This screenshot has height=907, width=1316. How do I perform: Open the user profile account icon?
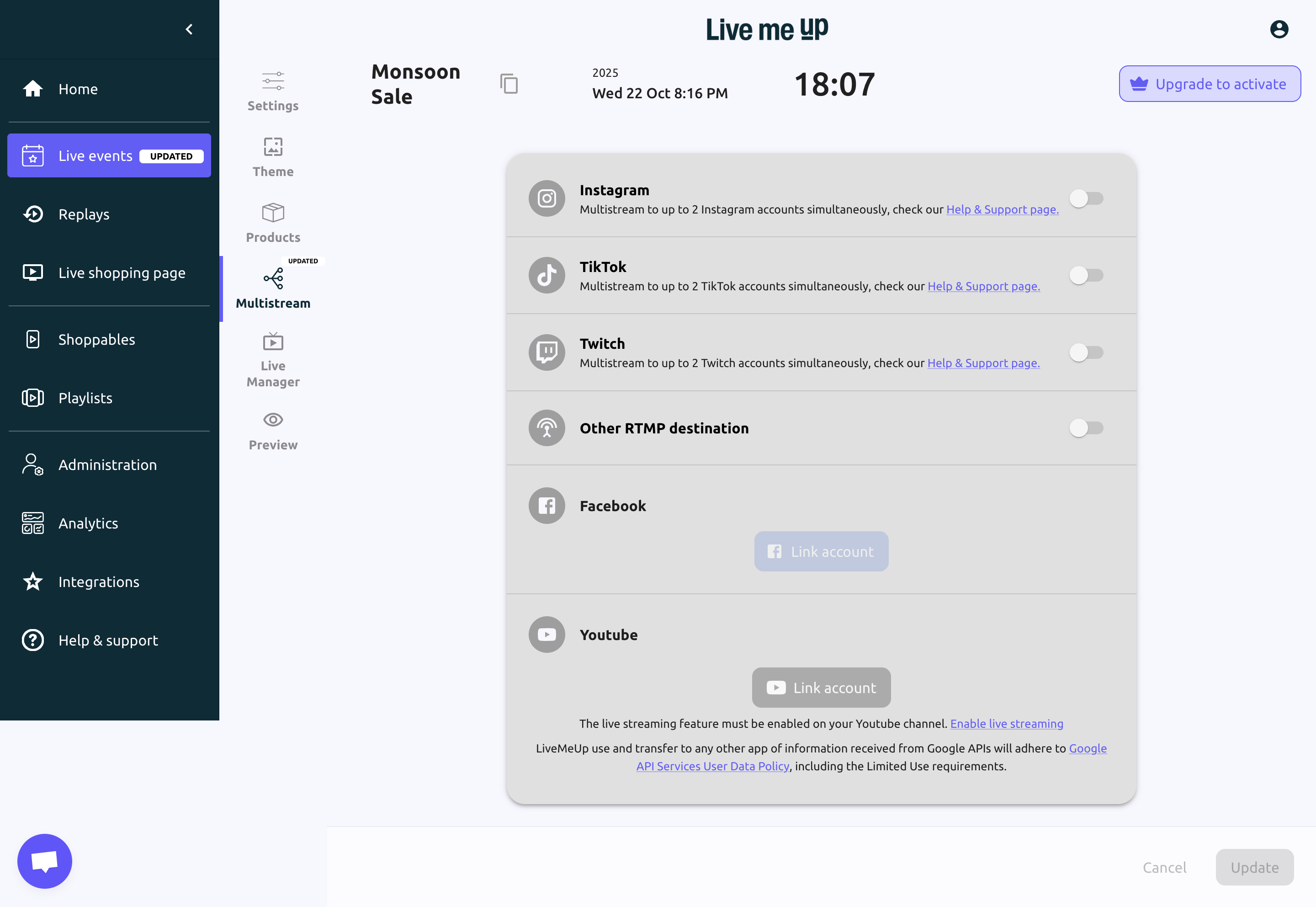pyautogui.click(x=1279, y=30)
